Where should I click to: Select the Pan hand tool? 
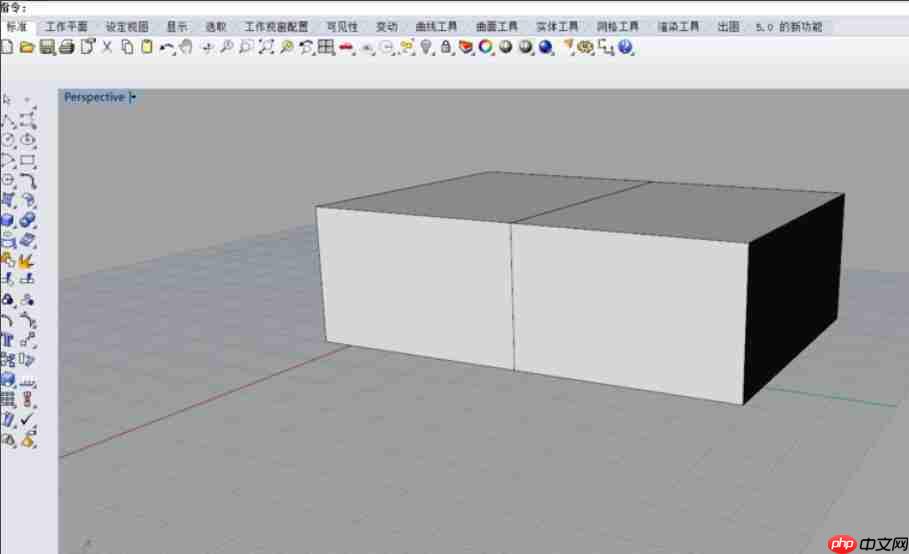tap(186, 47)
